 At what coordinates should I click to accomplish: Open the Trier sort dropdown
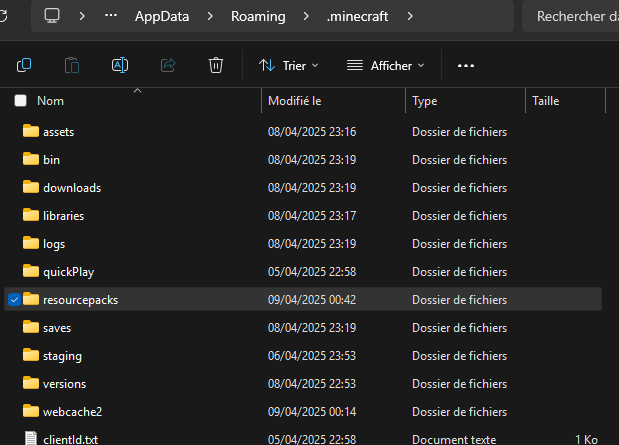[289, 66]
